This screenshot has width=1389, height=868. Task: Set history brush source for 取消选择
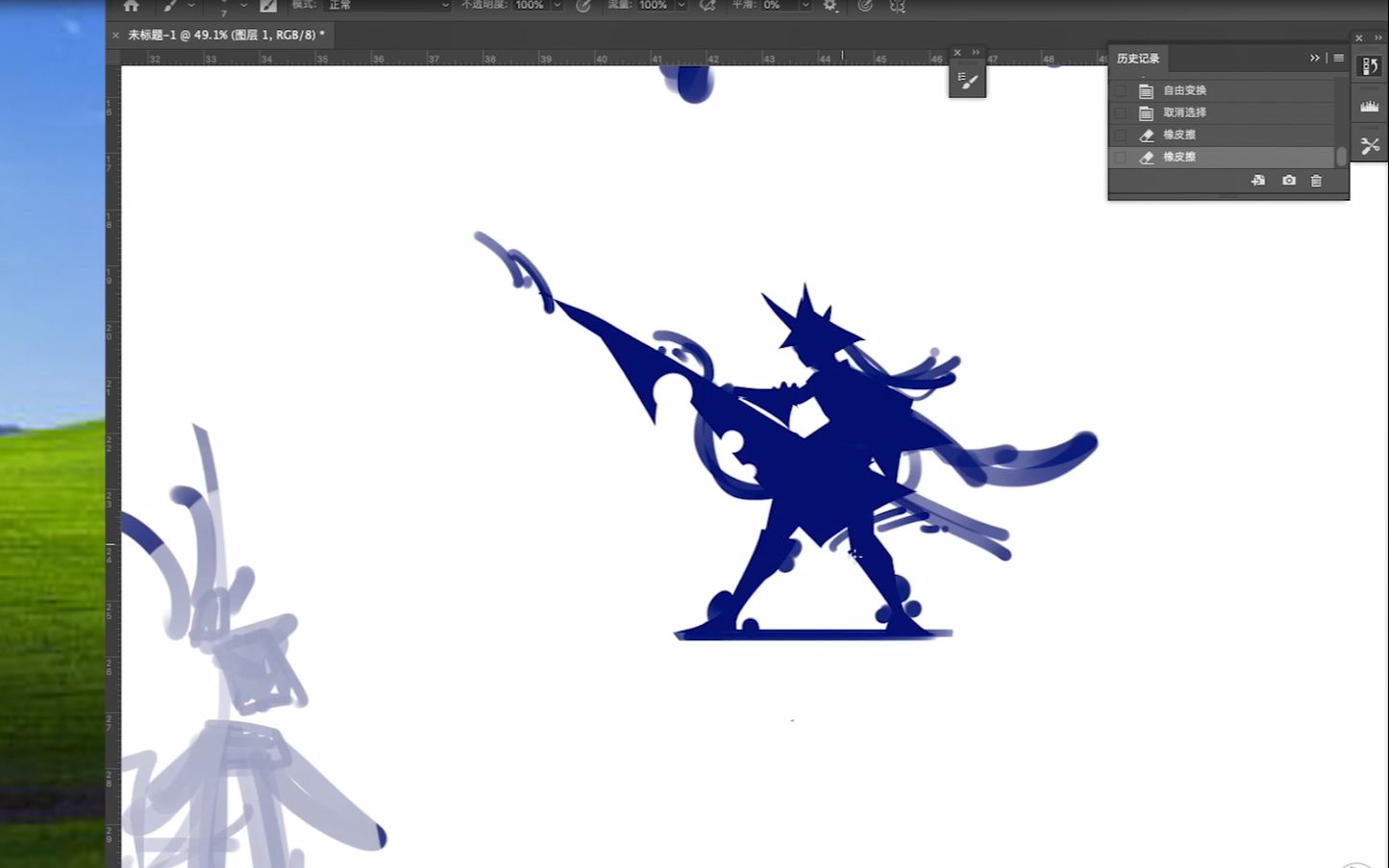tap(1121, 112)
